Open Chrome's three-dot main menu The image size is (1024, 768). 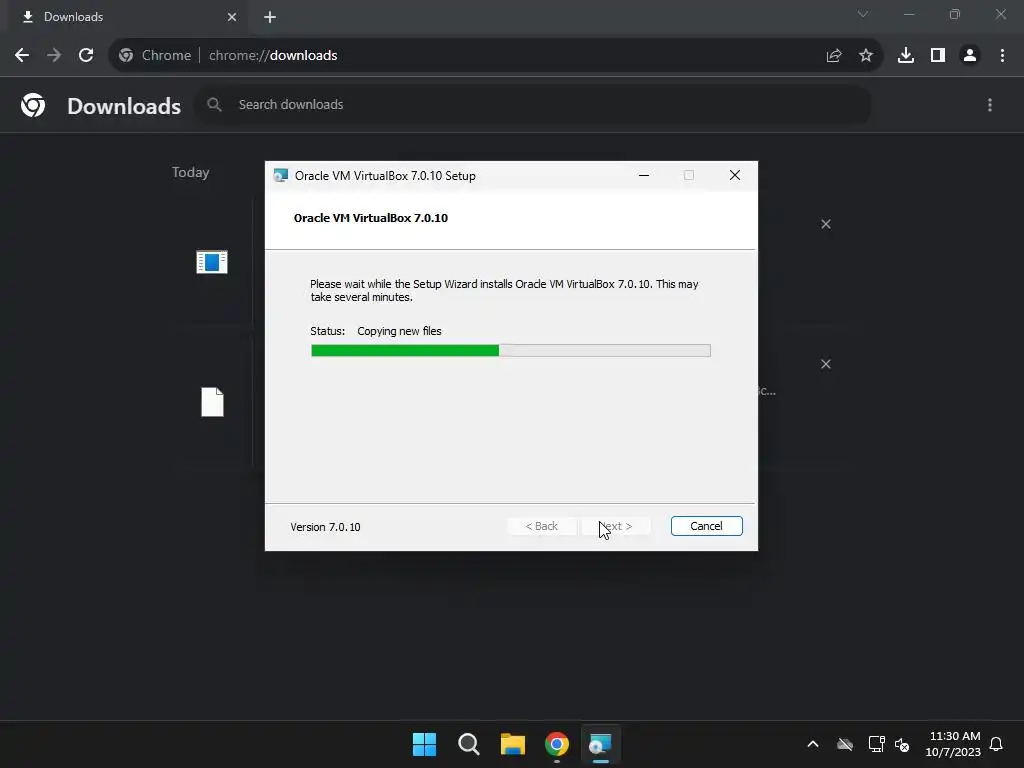click(1002, 56)
